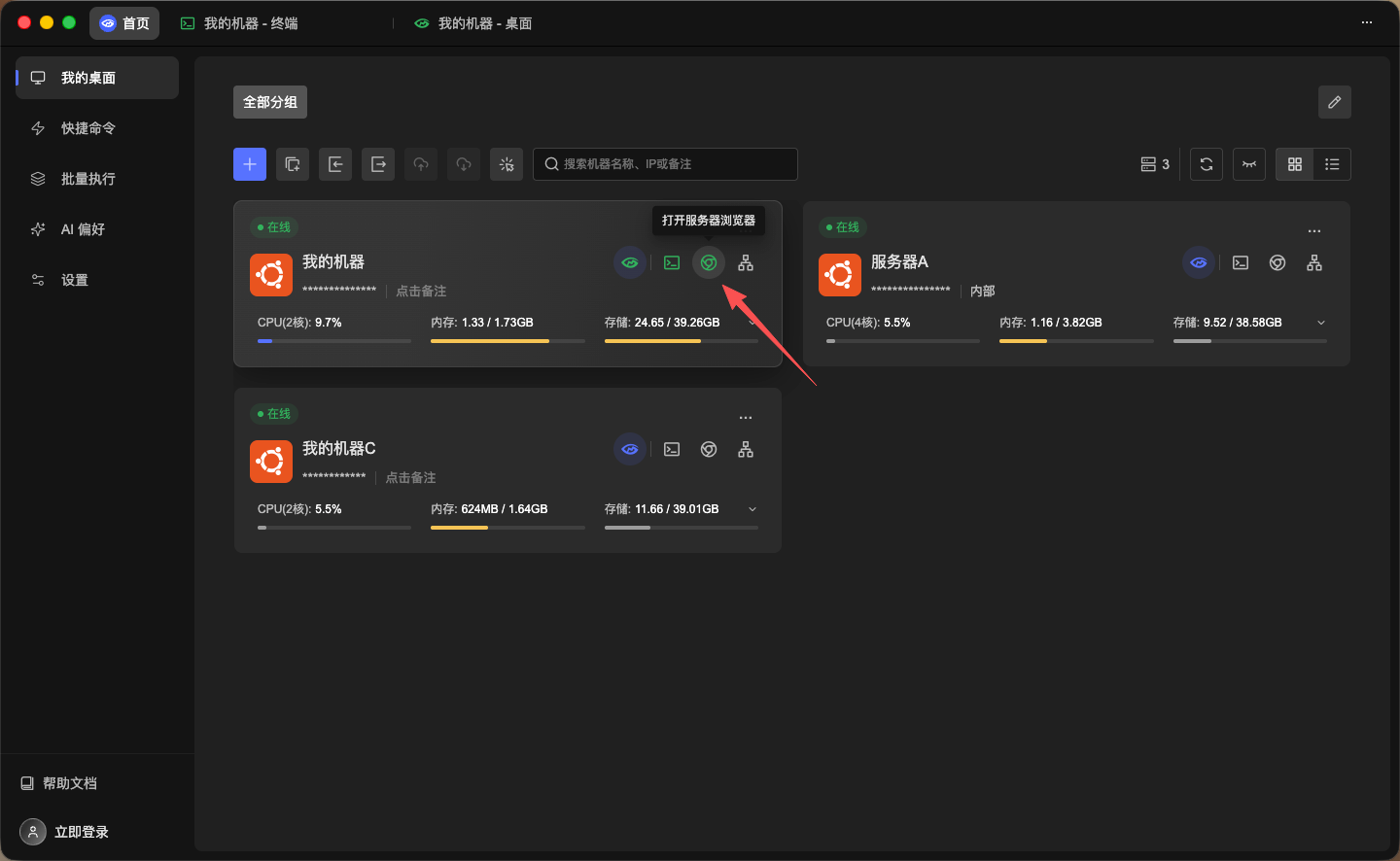Viewport: 1400px width, 861px height.
Task: Toggle the closed-eye hide info button
Action: coord(1249,164)
